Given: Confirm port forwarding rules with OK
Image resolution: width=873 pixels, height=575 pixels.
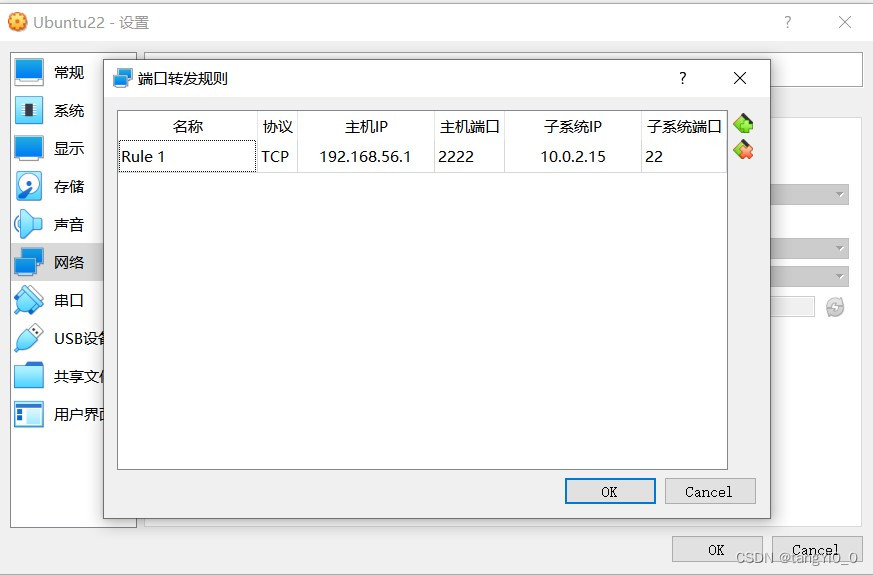Looking at the screenshot, I should point(610,492).
